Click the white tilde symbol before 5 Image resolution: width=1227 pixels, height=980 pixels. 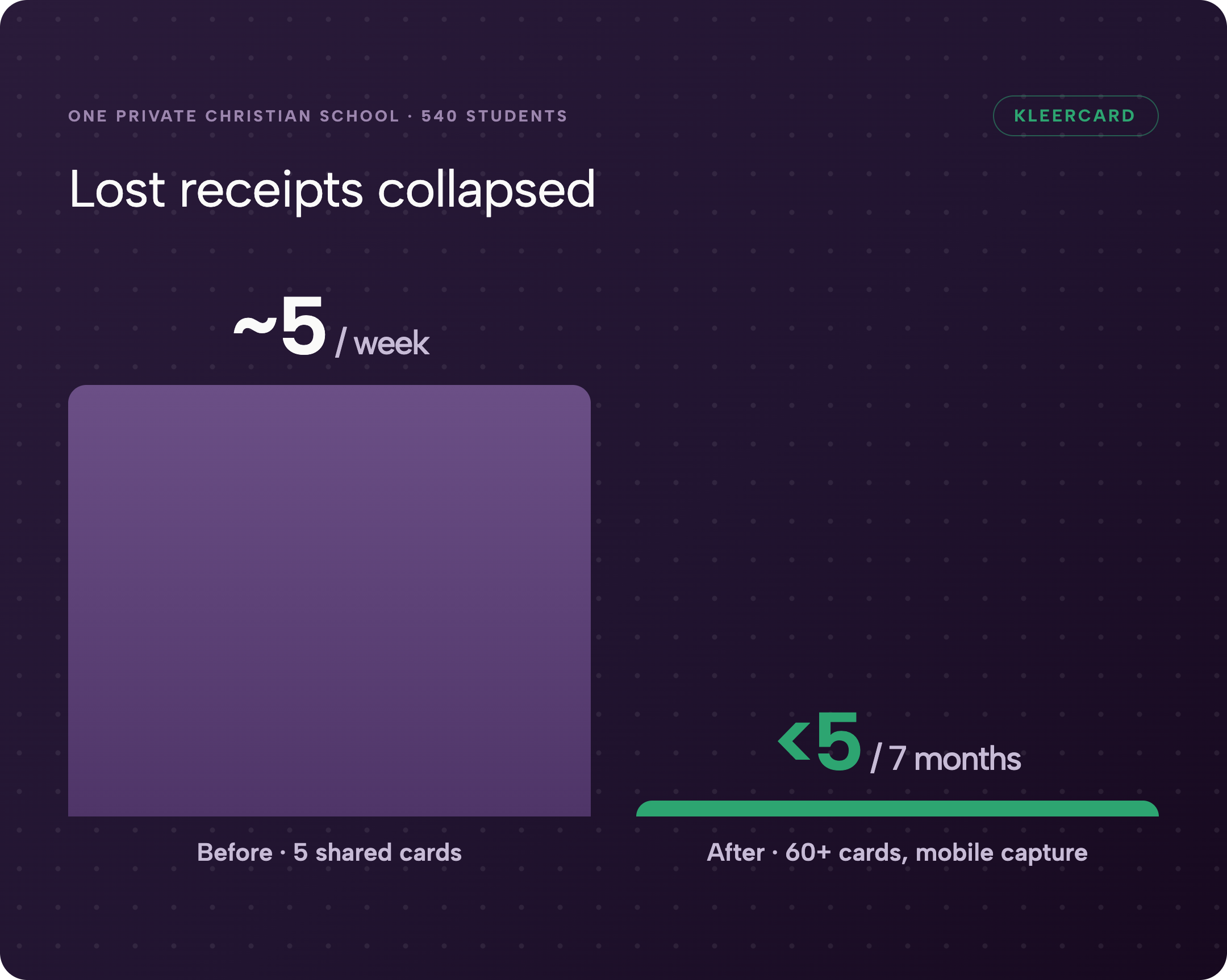point(255,327)
